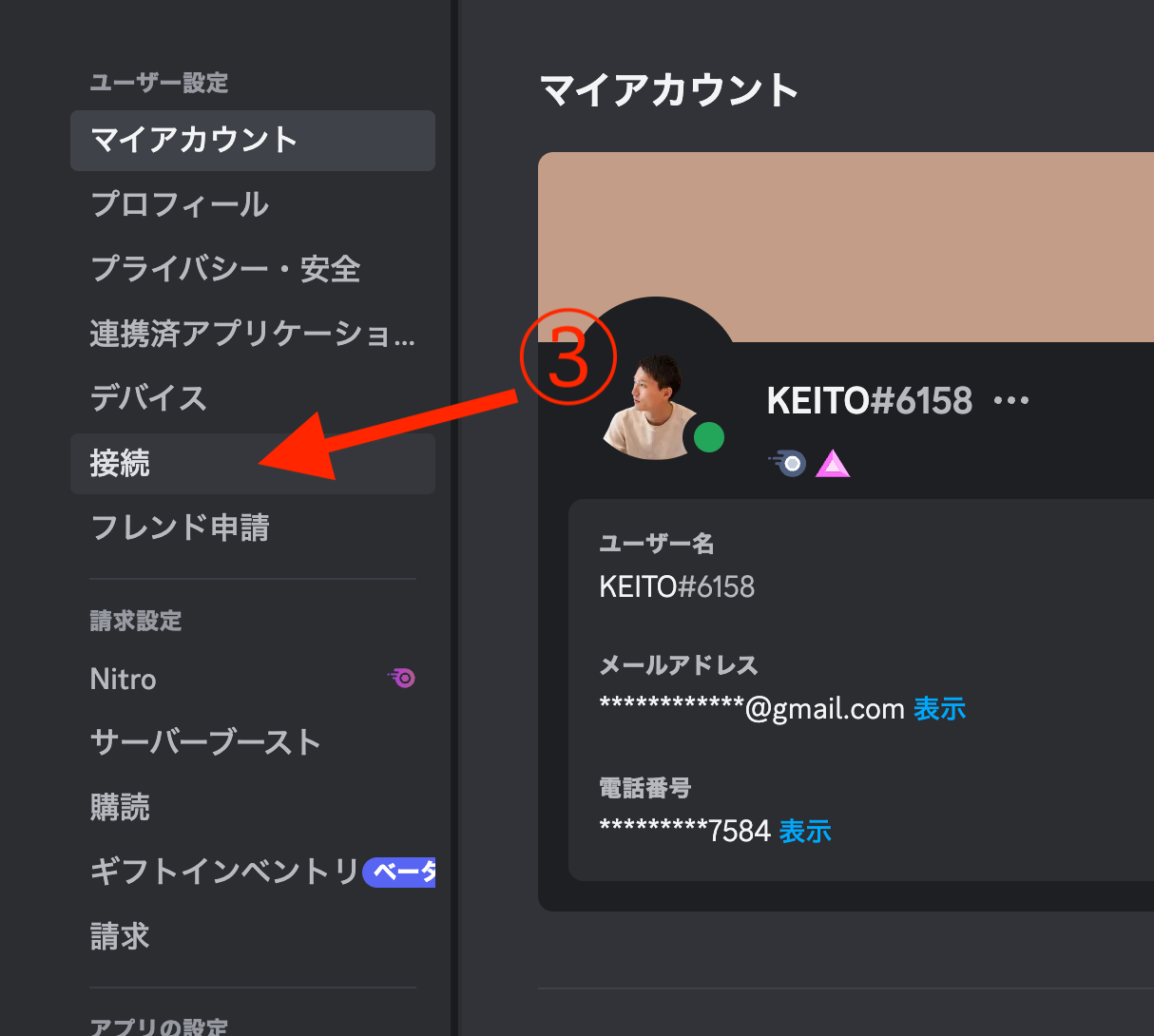Click the Nitro subscriber profile badge

coord(788,463)
